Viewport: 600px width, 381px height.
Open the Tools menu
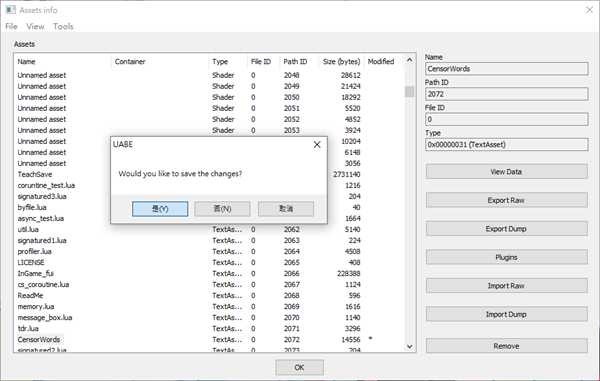click(63, 26)
